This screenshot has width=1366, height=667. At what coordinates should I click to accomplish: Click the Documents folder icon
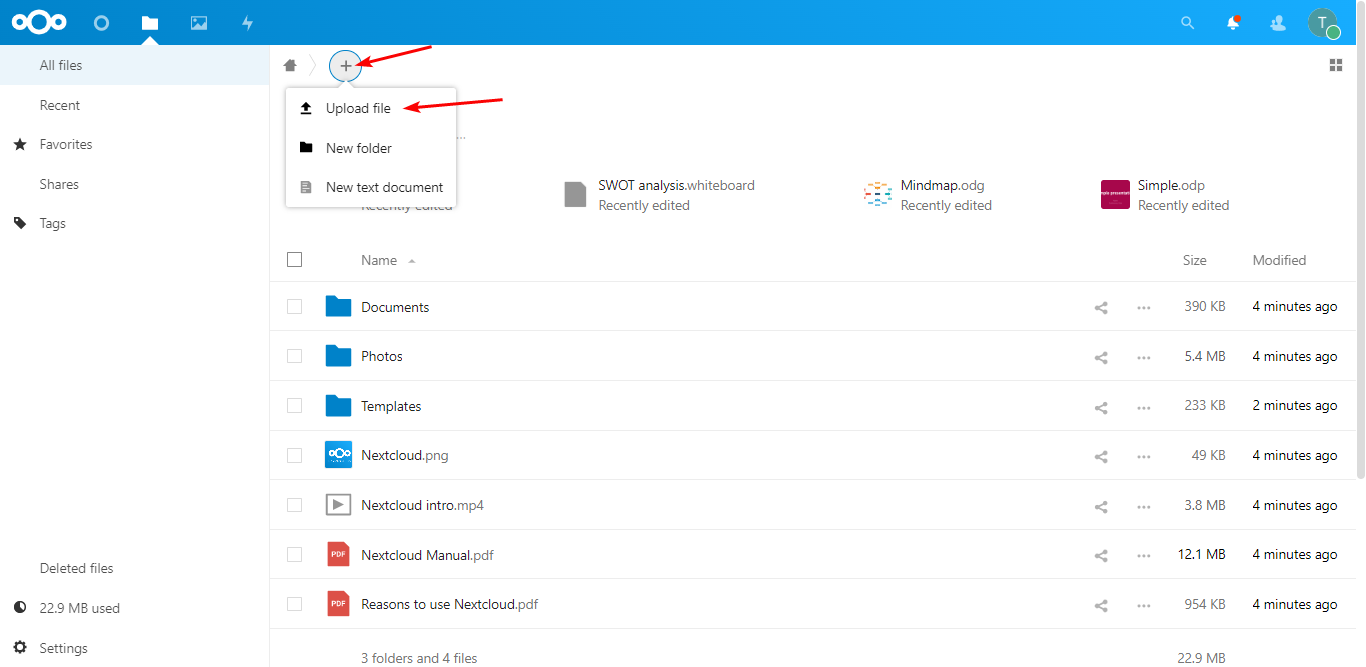pyautogui.click(x=338, y=306)
